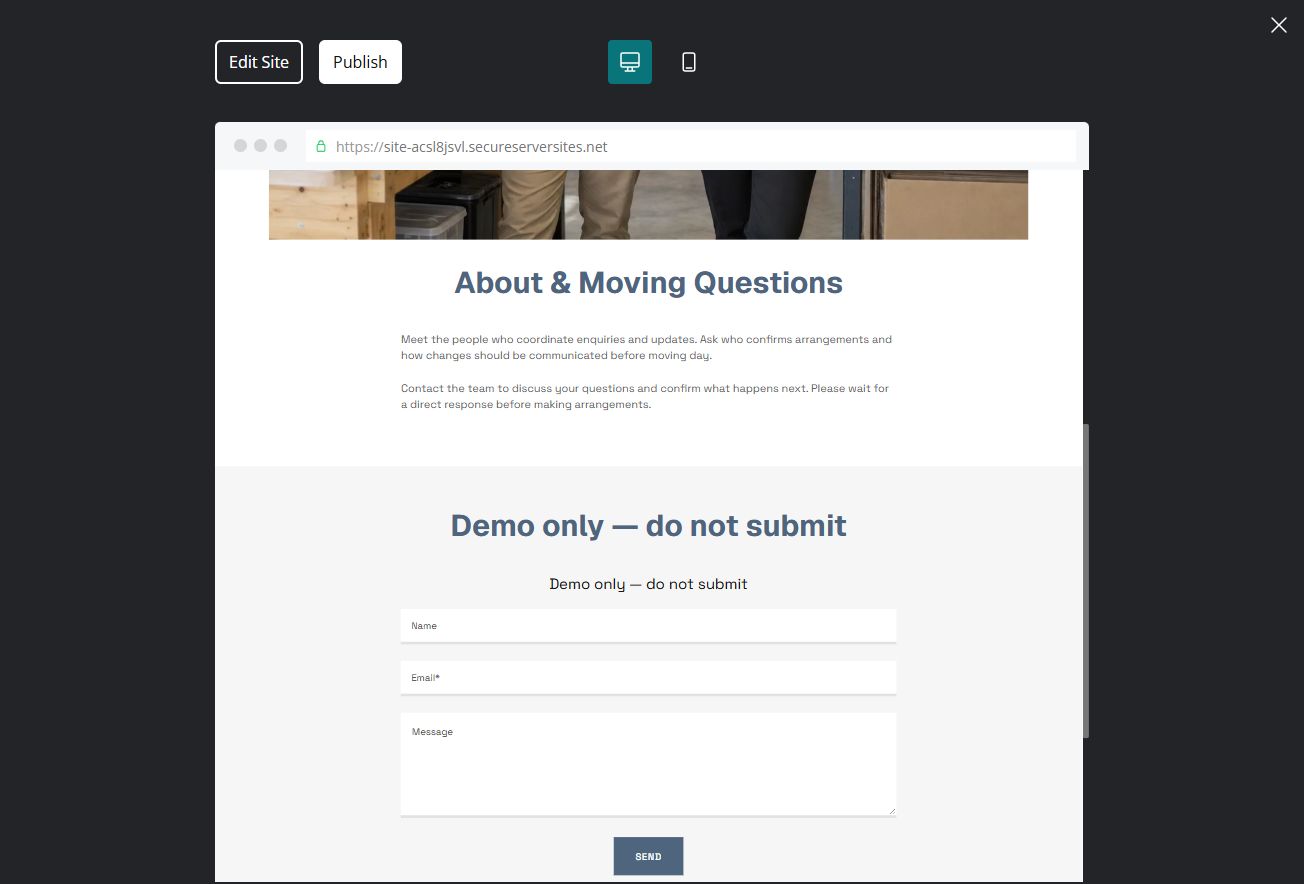1304x884 pixels.
Task: Click the SEND button on the form
Action: point(648,856)
